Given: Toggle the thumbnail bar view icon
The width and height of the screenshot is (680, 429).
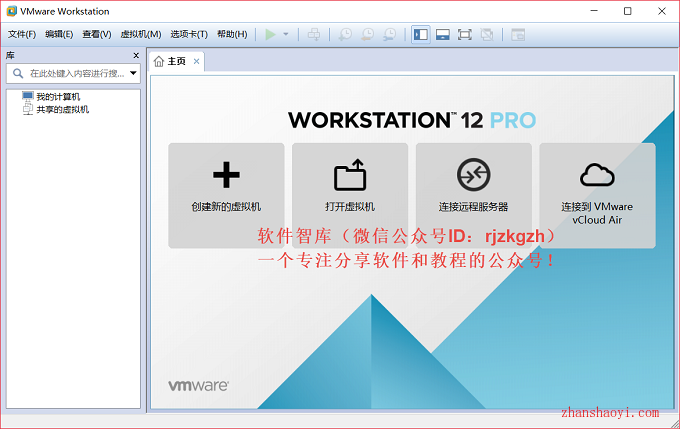Looking at the screenshot, I should click(442, 34).
